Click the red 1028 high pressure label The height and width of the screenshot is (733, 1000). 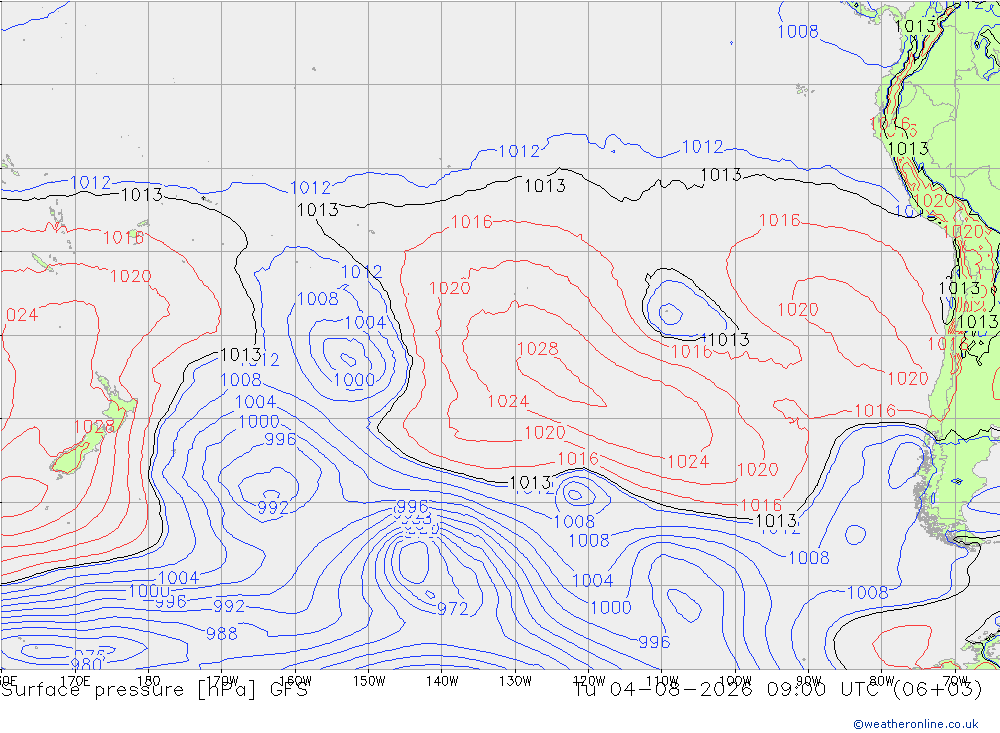(x=538, y=349)
